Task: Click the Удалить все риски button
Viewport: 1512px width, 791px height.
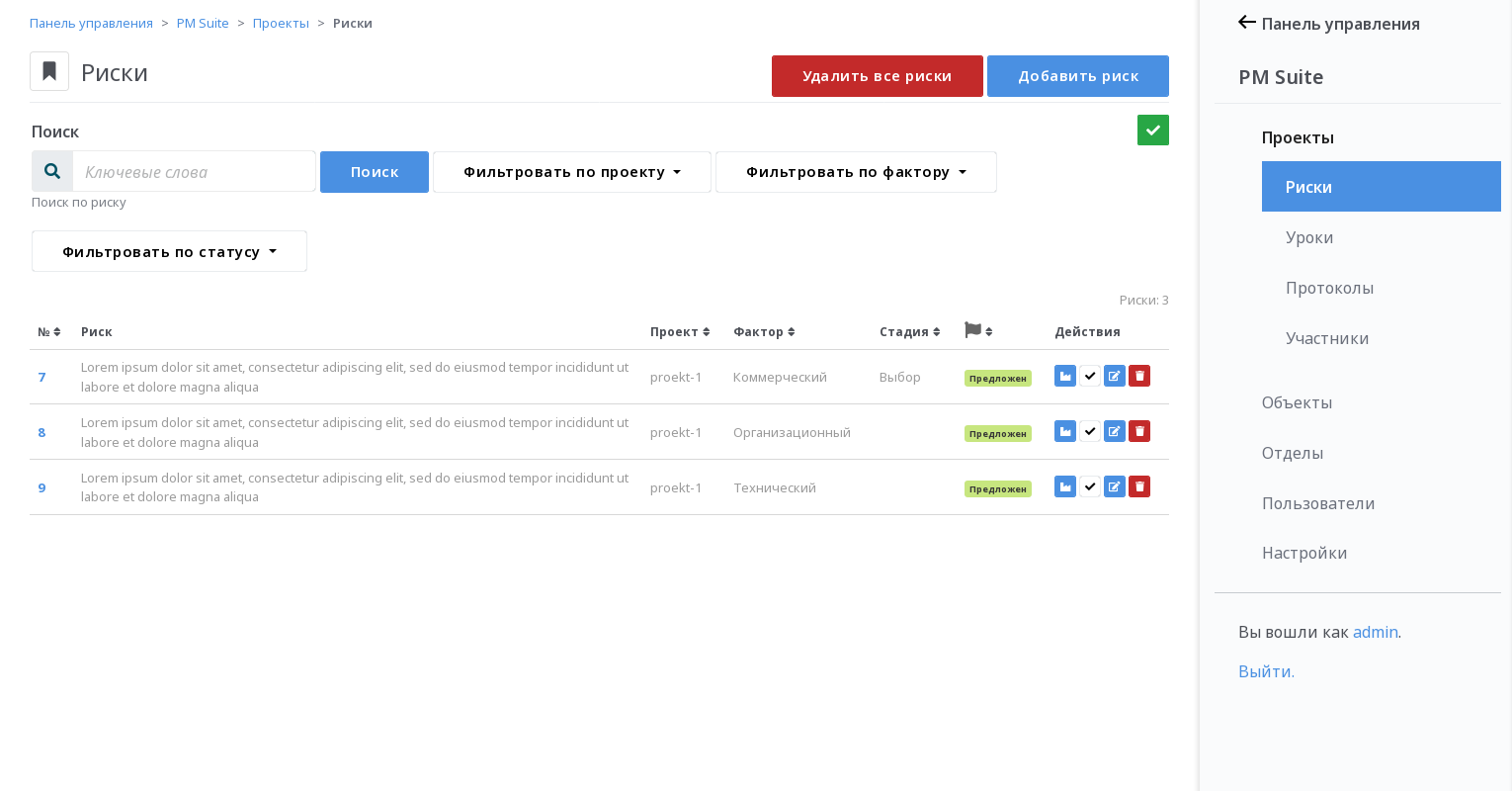Action: click(x=878, y=76)
